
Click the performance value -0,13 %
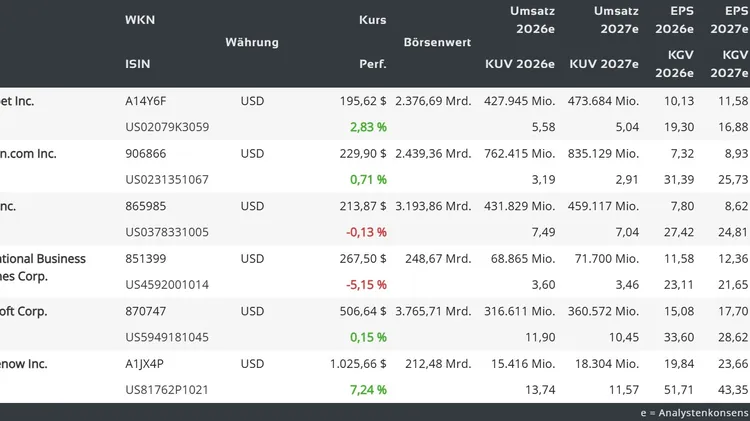pyautogui.click(x=366, y=233)
